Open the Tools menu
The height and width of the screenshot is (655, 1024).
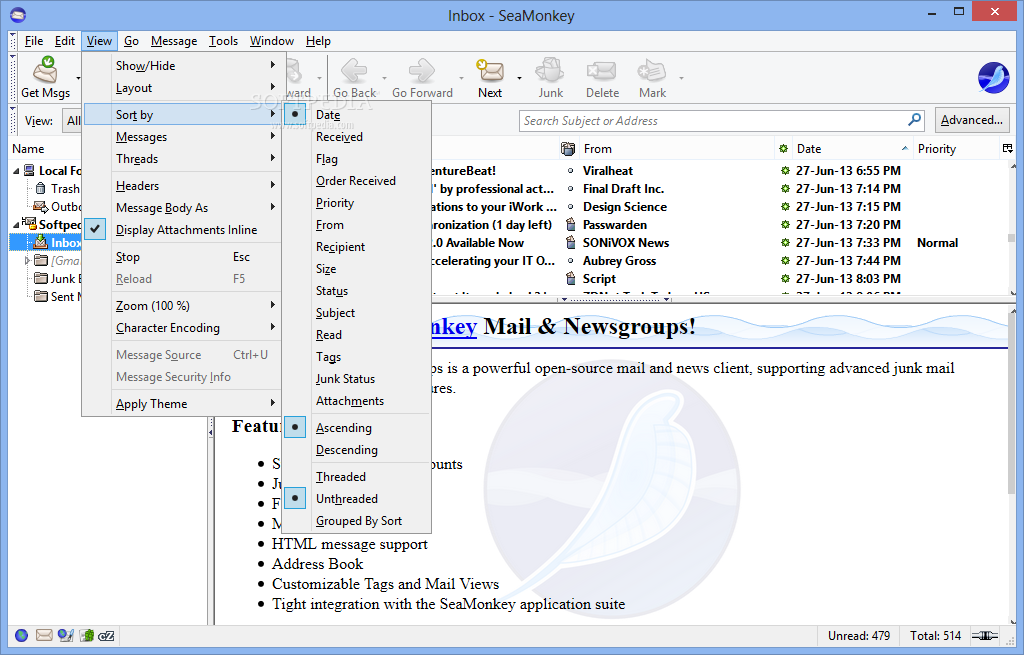[223, 40]
